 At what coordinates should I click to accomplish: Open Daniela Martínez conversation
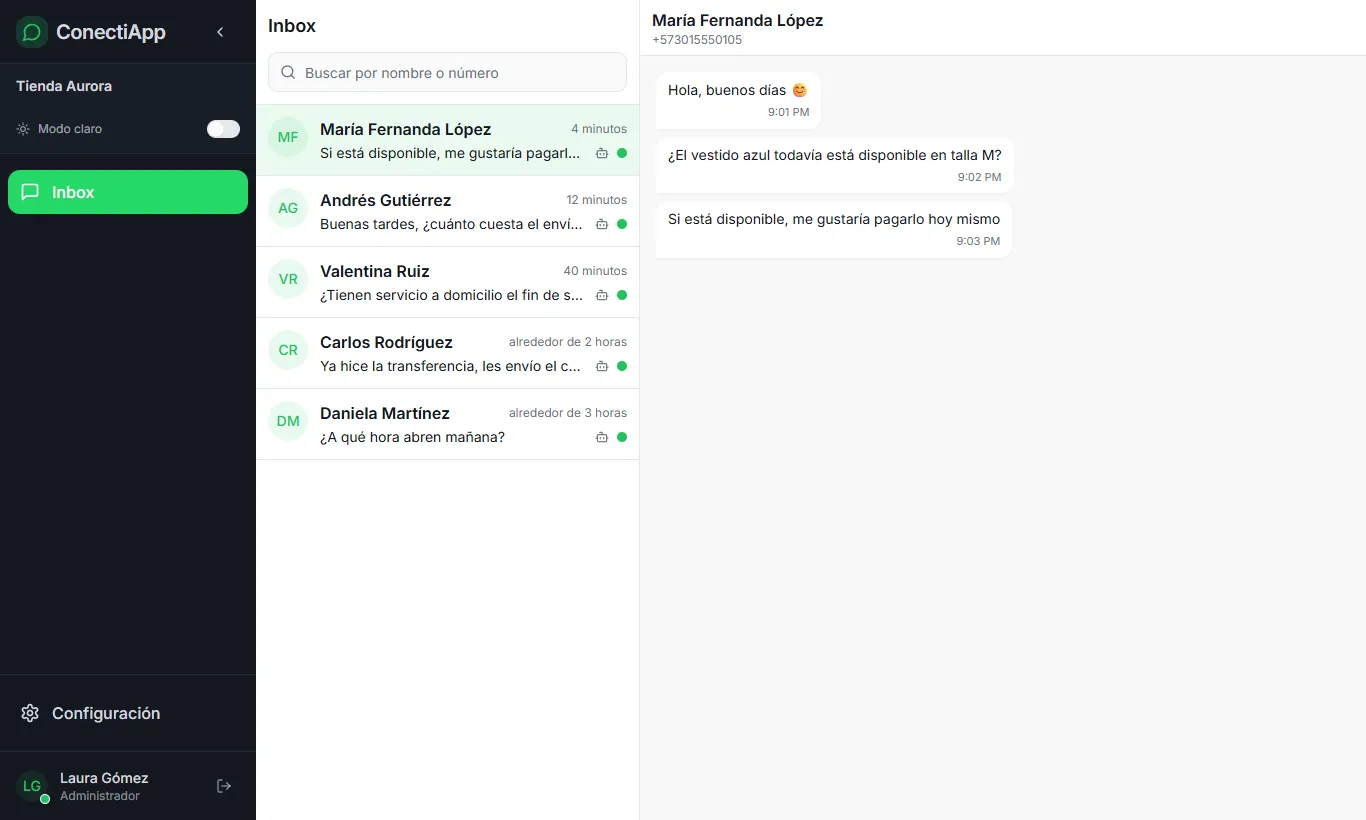[x=447, y=425]
